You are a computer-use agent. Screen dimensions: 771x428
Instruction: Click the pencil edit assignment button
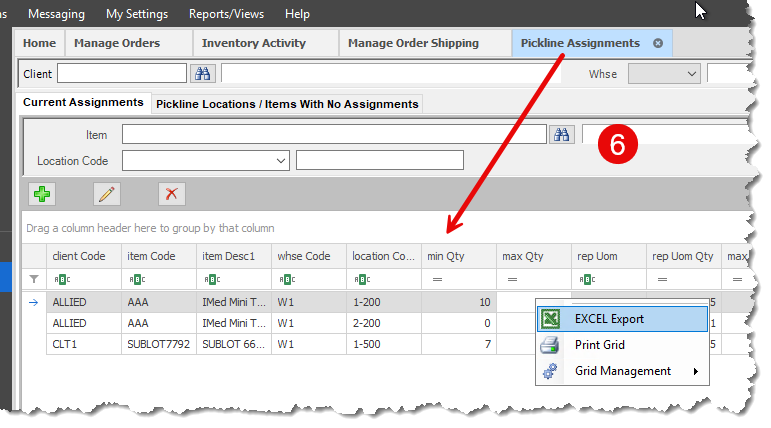(x=107, y=194)
